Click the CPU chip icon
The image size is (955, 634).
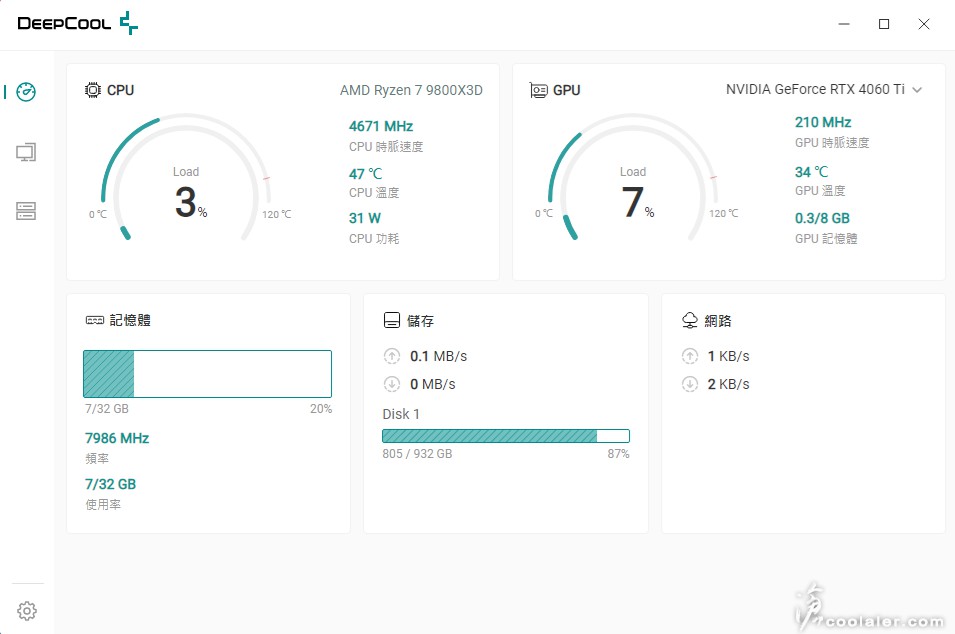pyautogui.click(x=93, y=90)
